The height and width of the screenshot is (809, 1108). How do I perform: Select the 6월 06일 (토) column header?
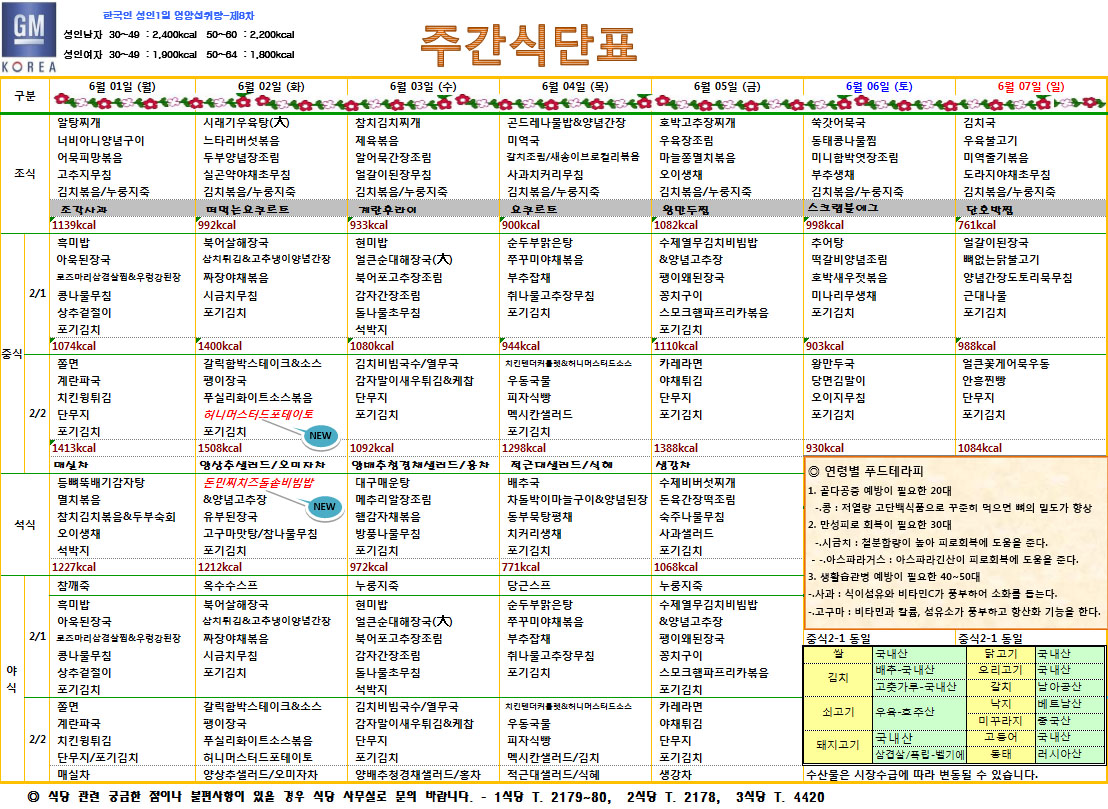tap(878, 86)
